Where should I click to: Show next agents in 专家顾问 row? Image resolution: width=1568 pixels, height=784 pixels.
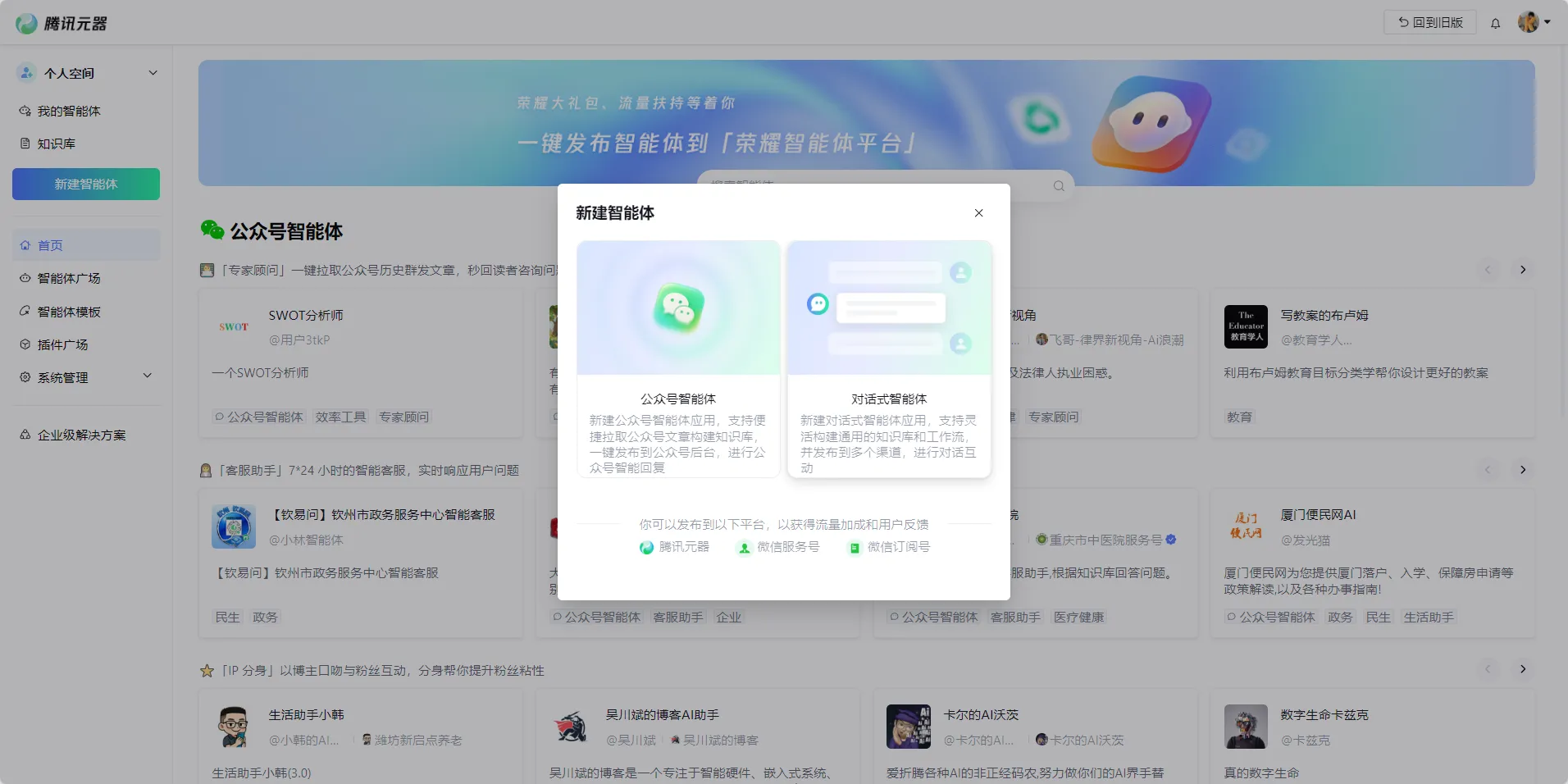(x=1523, y=270)
